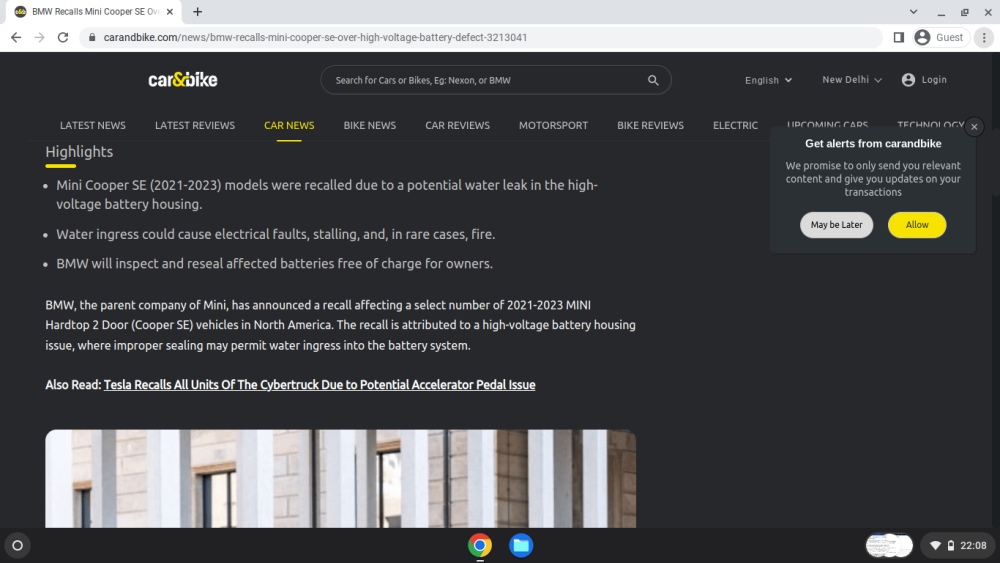Click the battery icon in tray

pyautogui.click(x=950, y=546)
